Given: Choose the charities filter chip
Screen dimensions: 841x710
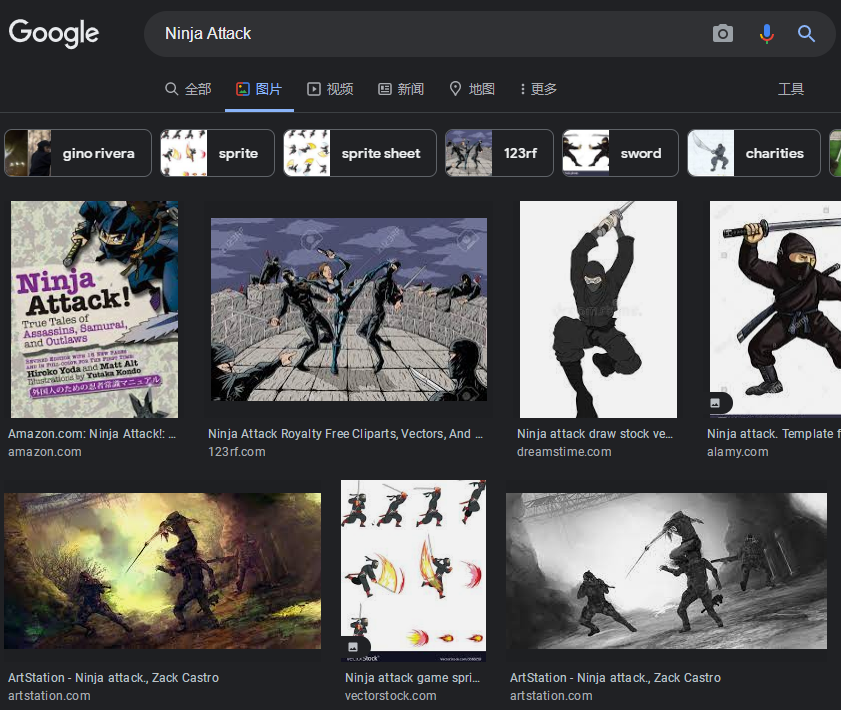Looking at the screenshot, I should pos(753,153).
